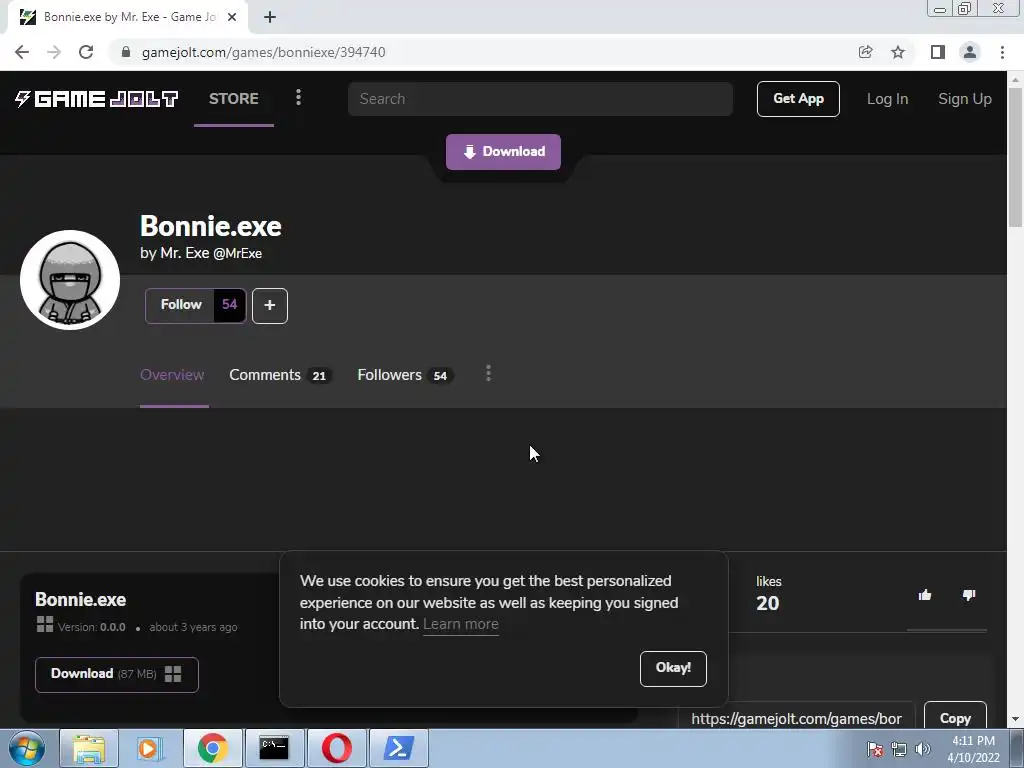Click the Download 87 MB package button
The image size is (1024, 768).
pyautogui.click(x=116, y=674)
